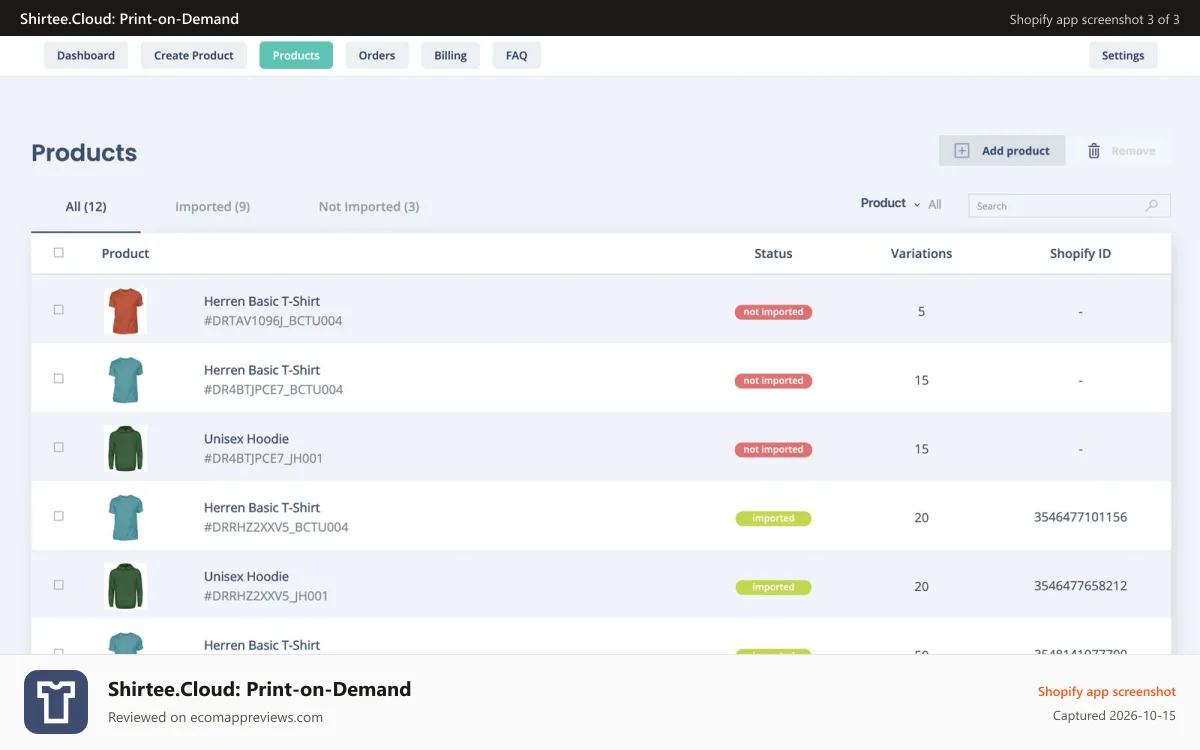Click not imported badge for #DR4BTJPCE7_BCTU004
The width and height of the screenshot is (1200, 750).
click(x=773, y=381)
